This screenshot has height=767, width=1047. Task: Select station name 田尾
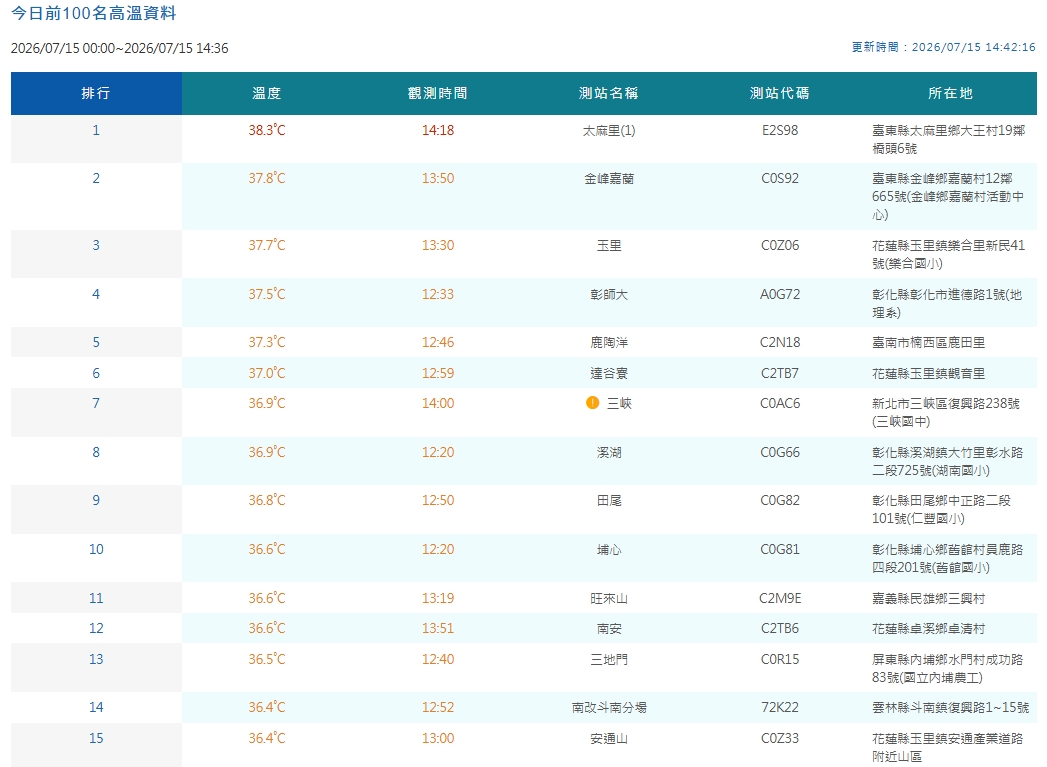609,501
